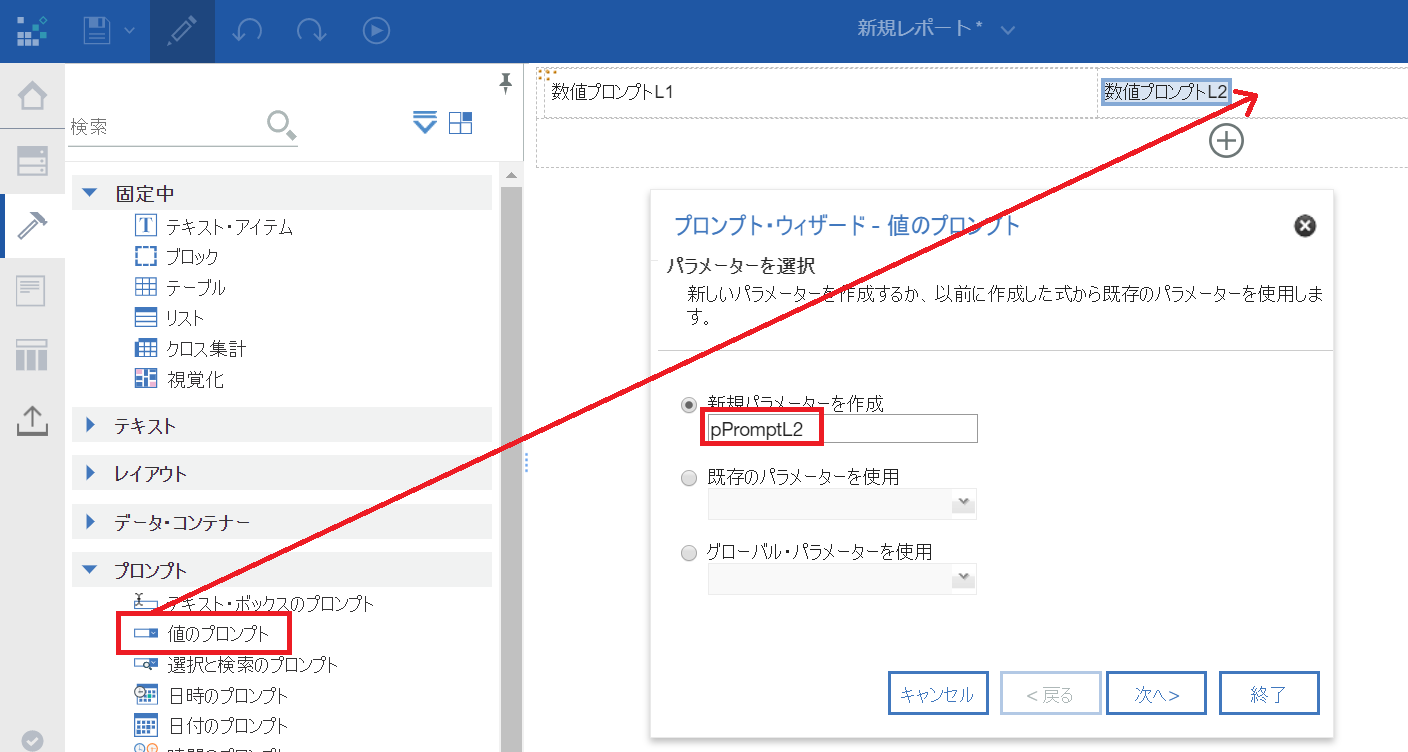Select ブロック toolbox item
Image resolution: width=1408 pixels, height=752 pixels.
(x=177, y=257)
